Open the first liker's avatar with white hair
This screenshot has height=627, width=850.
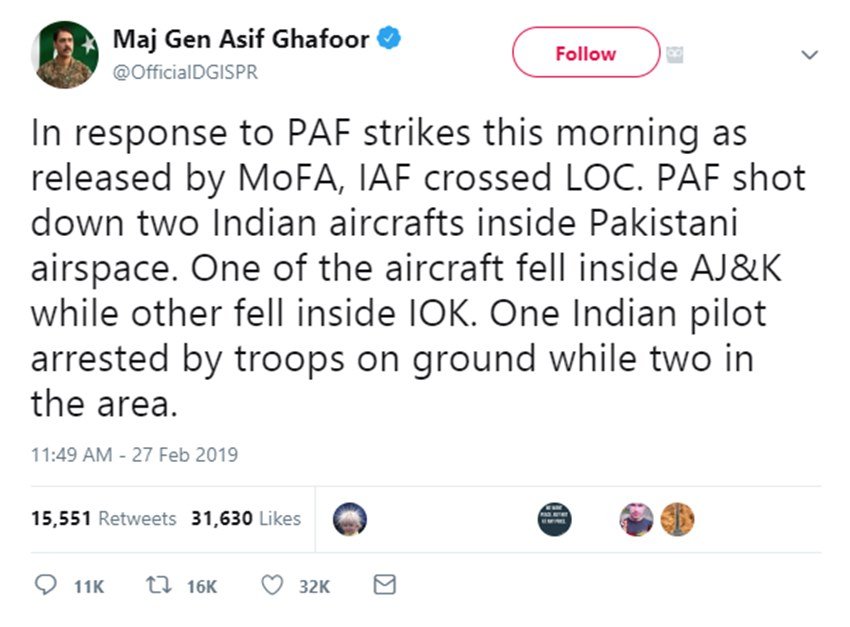click(349, 518)
